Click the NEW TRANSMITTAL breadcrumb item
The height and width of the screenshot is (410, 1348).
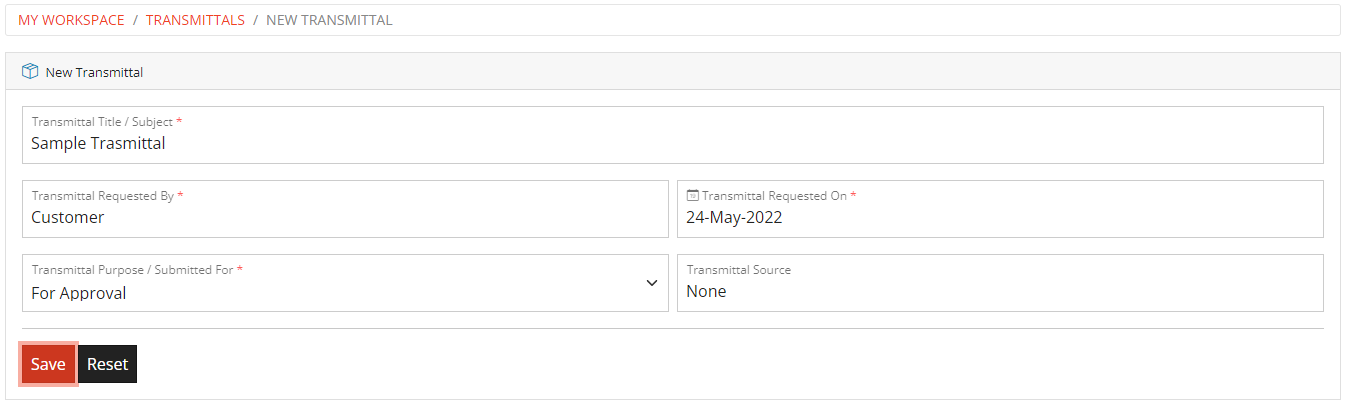pos(329,20)
